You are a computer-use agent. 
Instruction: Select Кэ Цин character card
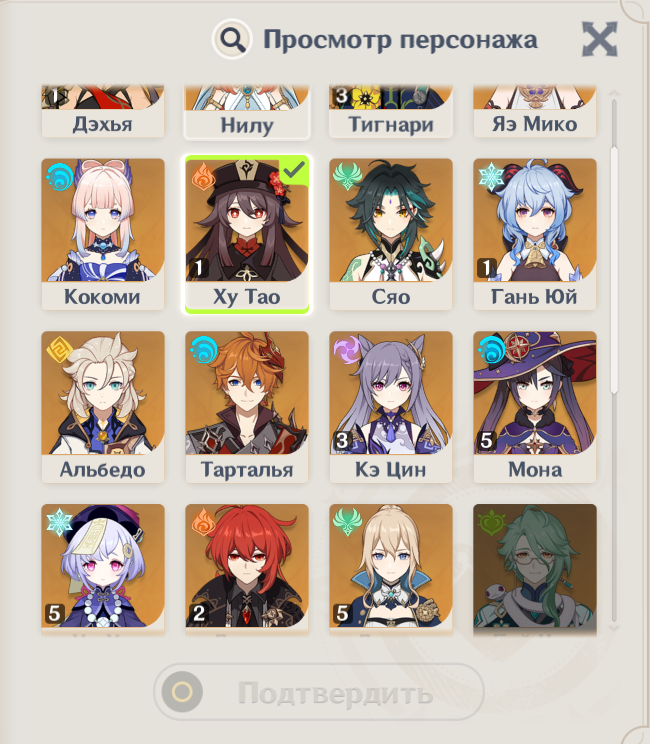[391, 407]
